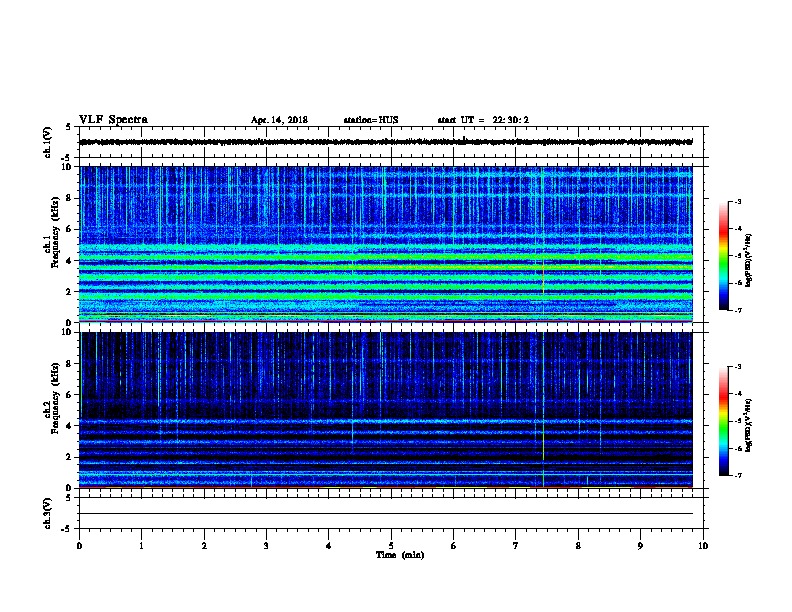Click the bright vertical spike near 7.4 min in ch.2
The width and height of the screenshot is (792, 612).
pyautogui.click(x=543, y=410)
